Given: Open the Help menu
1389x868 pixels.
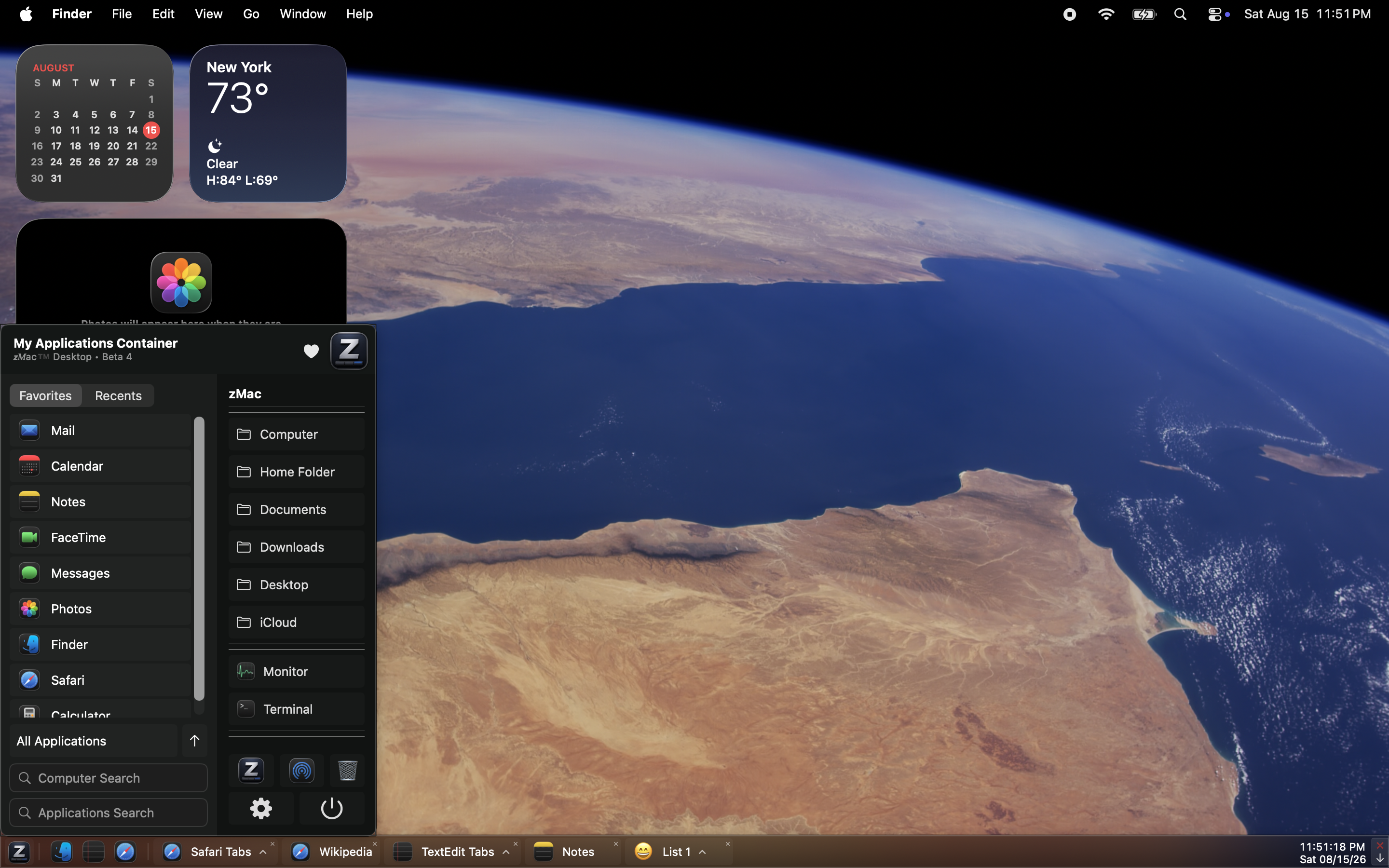Looking at the screenshot, I should (x=359, y=14).
